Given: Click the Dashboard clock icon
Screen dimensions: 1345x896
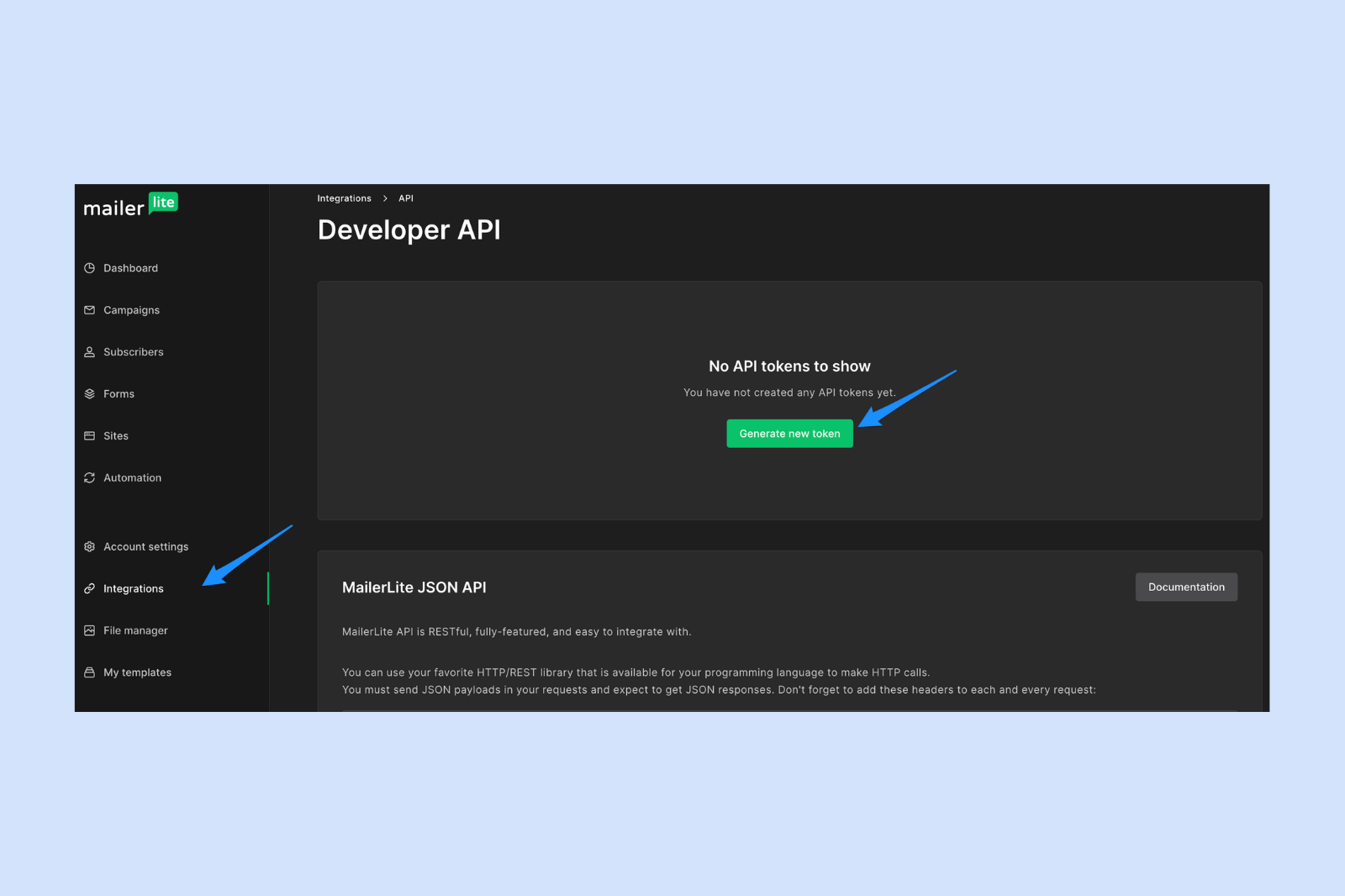Looking at the screenshot, I should tap(89, 268).
